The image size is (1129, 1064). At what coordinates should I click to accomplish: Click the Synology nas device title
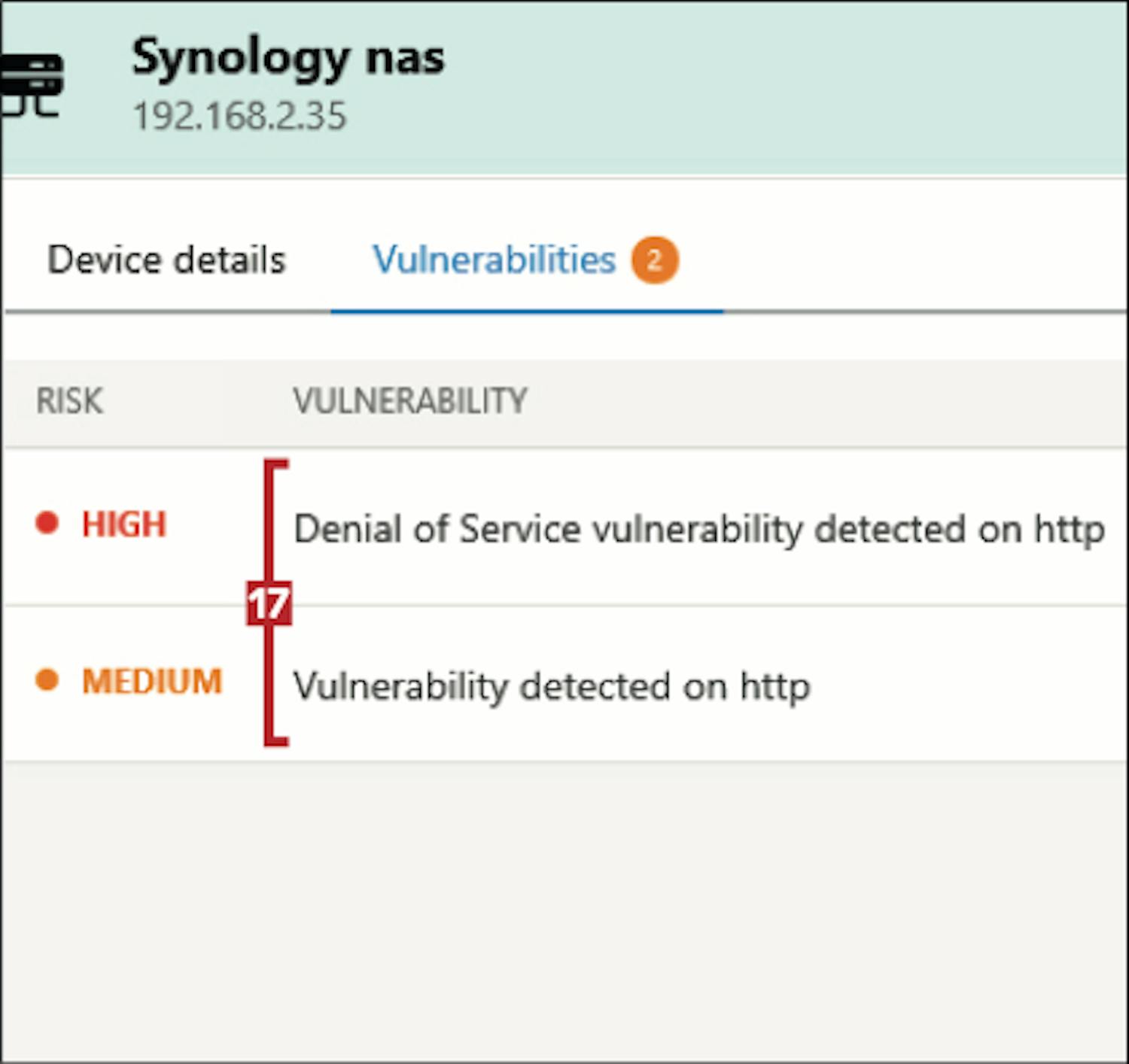288,58
